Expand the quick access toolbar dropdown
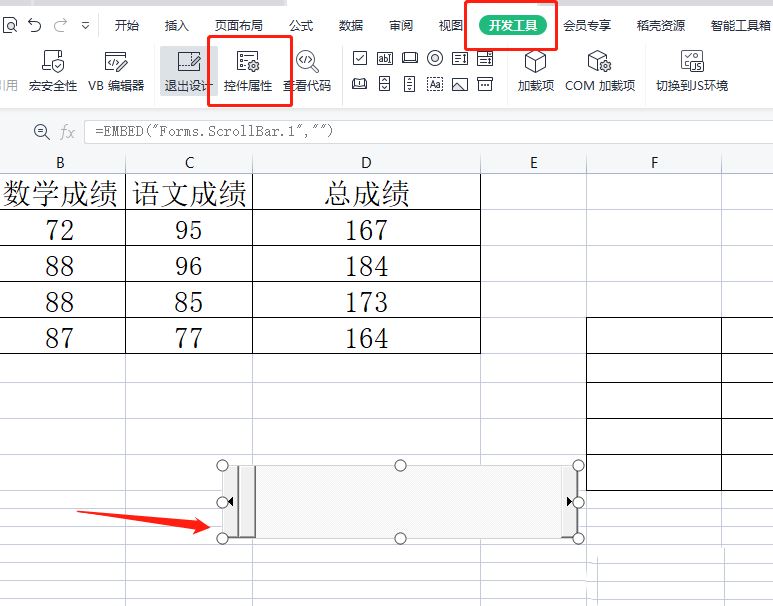This screenshot has height=606, width=773. pyautogui.click(x=85, y=25)
